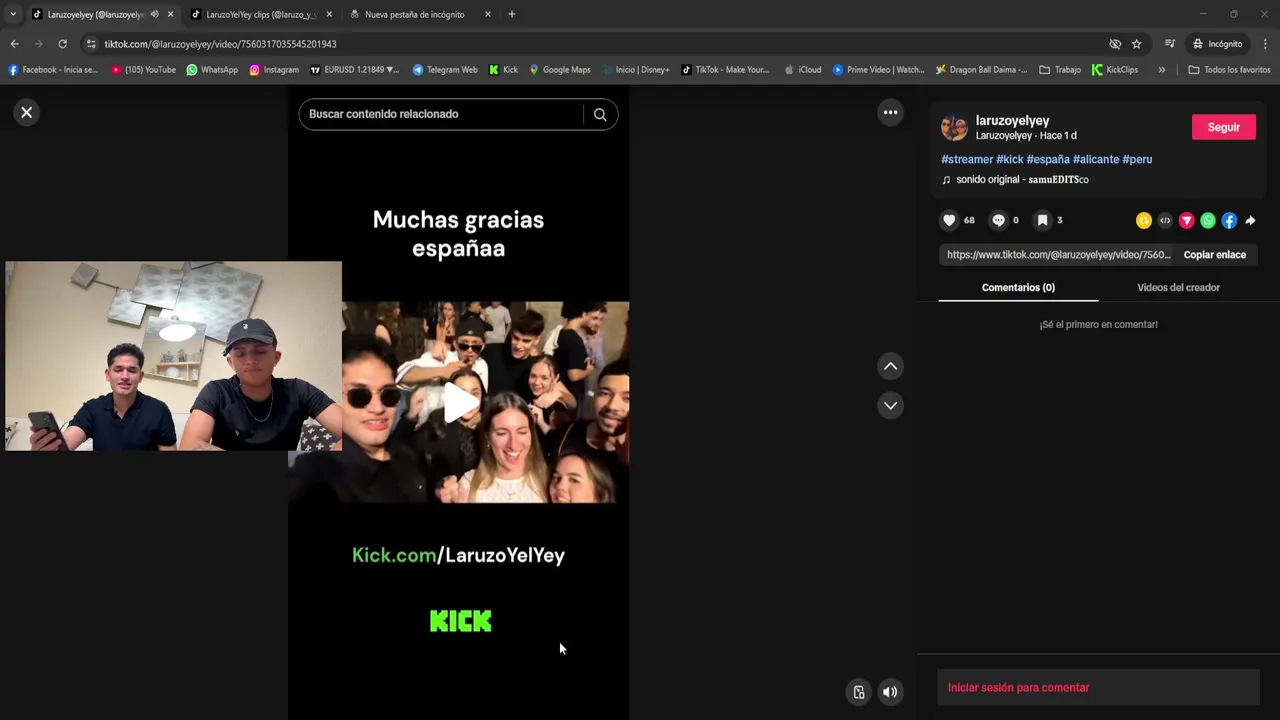Repost the video with the yellow repost icon

(1144, 220)
